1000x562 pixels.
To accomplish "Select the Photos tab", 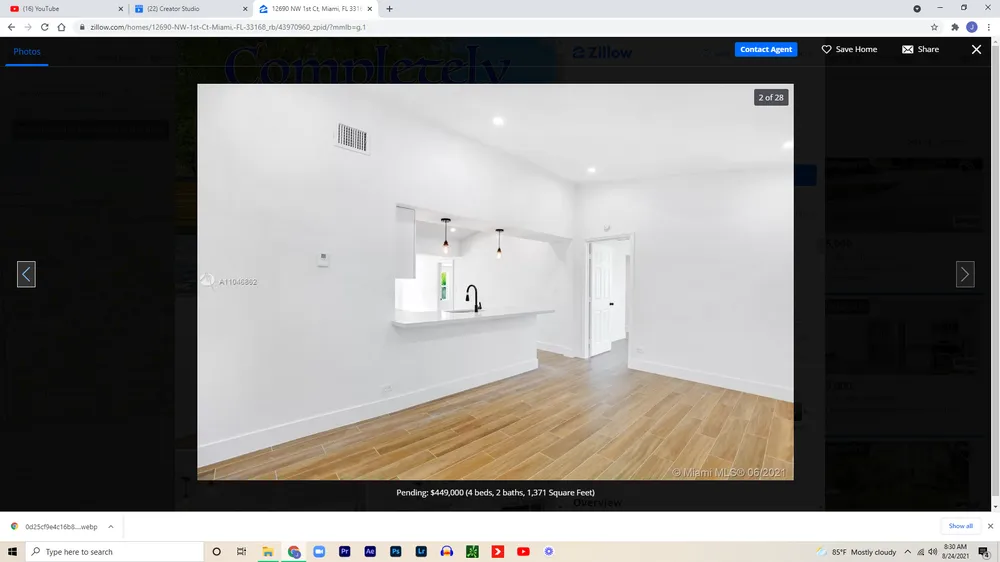I will [27, 51].
